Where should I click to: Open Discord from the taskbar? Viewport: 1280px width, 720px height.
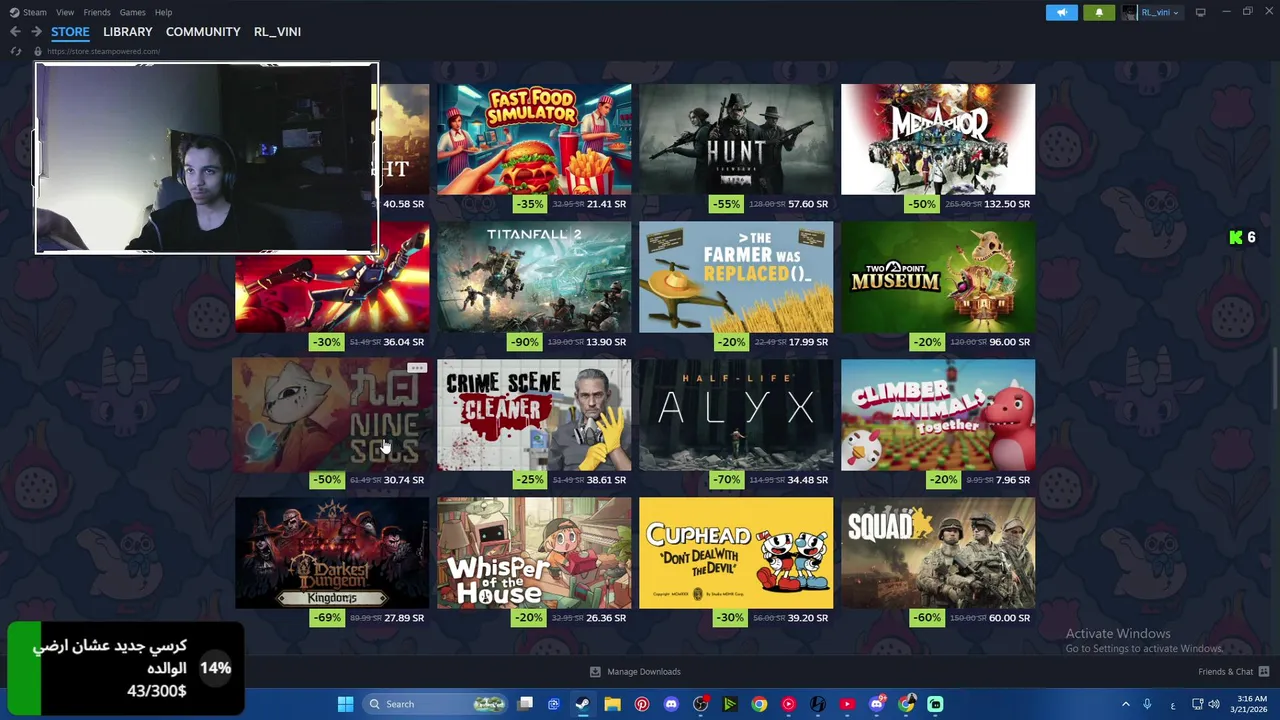671,704
